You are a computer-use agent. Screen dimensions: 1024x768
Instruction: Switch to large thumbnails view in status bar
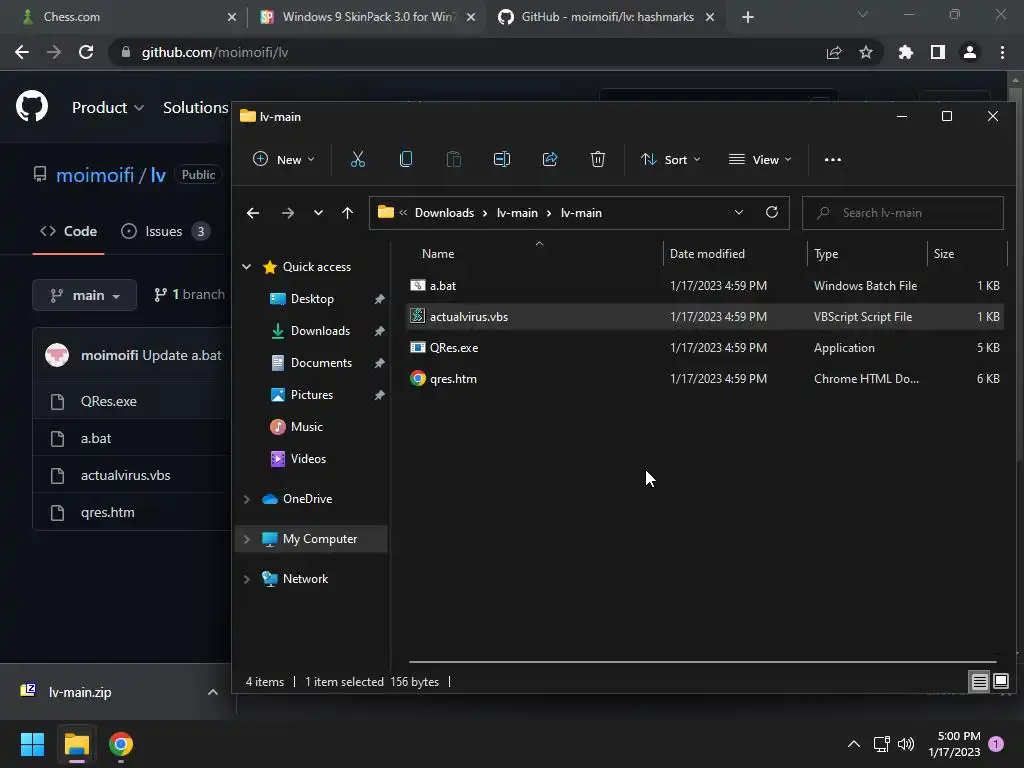(x=1000, y=682)
